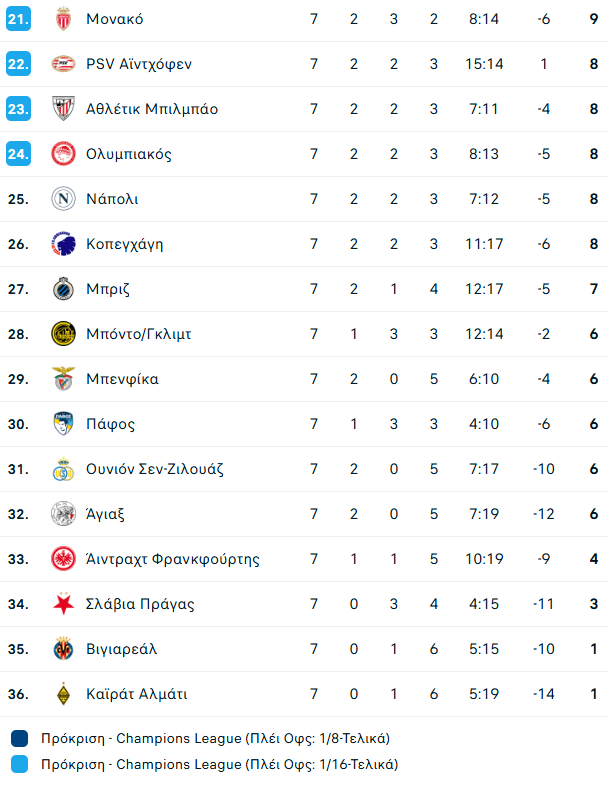The height and width of the screenshot is (785, 608).
Task: Click the Villarreal yellow crest icon
Action: [x=63, y=649]
